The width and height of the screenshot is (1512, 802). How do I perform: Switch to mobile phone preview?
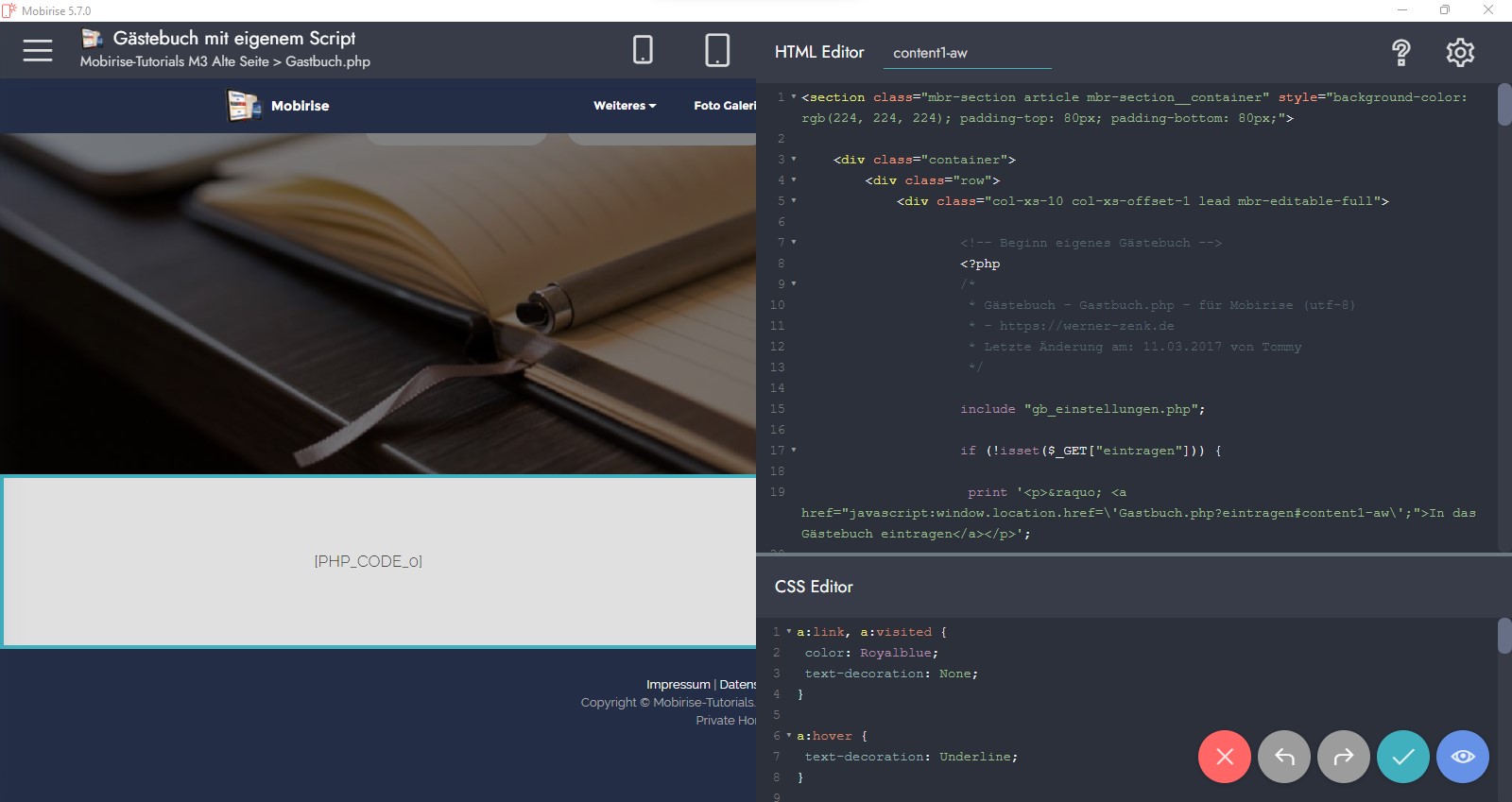pyautogui.click(x=643, y=50)
